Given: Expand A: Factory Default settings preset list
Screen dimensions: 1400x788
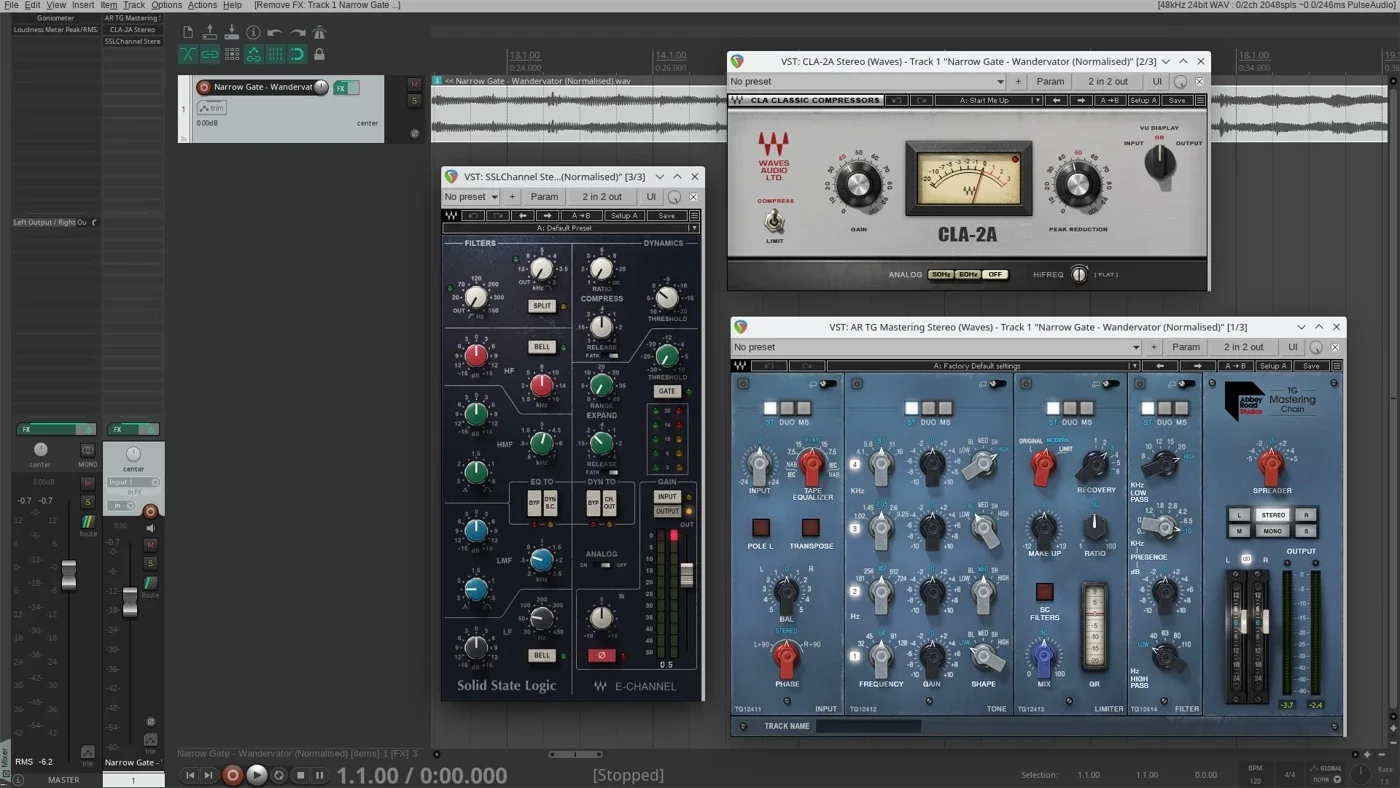Looking at the screenshot, I should (984, 366).
